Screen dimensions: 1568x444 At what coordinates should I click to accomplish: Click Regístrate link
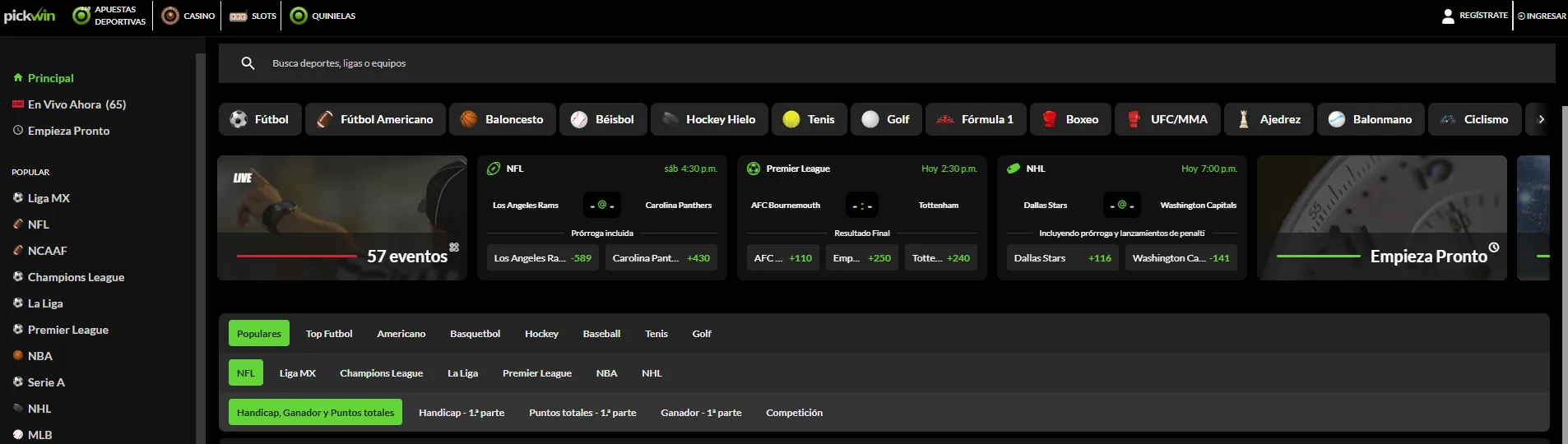pos(1483,16)
